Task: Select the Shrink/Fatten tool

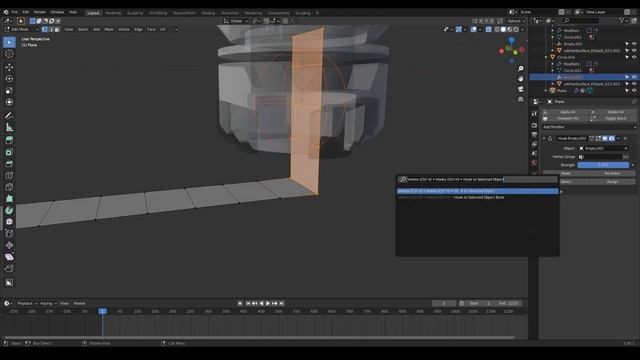Action: (x=9, y=245)
